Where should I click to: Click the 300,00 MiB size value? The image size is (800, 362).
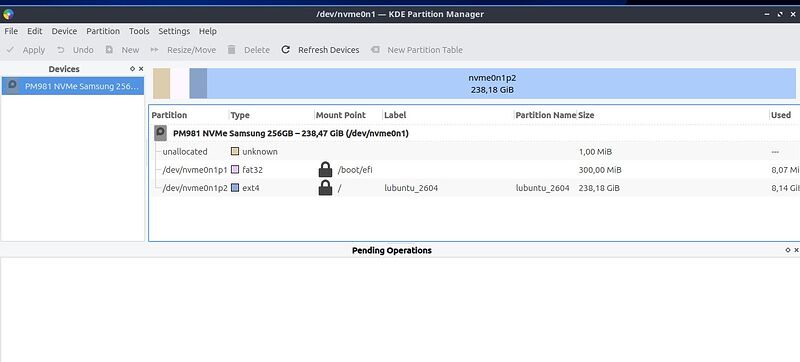(600, 170)
